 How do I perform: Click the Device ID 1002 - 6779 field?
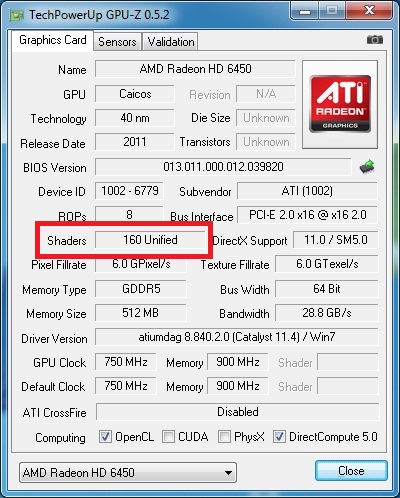coord(129,191)
